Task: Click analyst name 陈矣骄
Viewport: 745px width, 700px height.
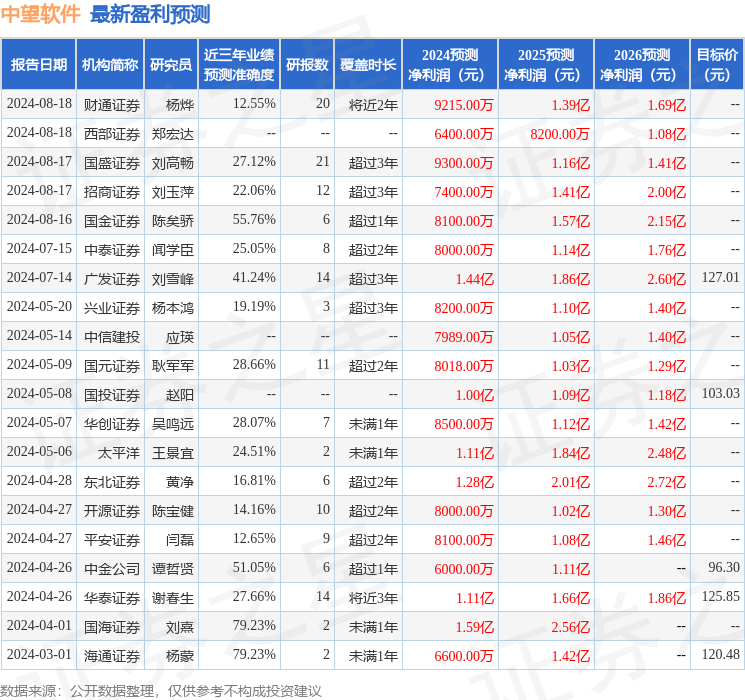Action: tap(173, 221)
